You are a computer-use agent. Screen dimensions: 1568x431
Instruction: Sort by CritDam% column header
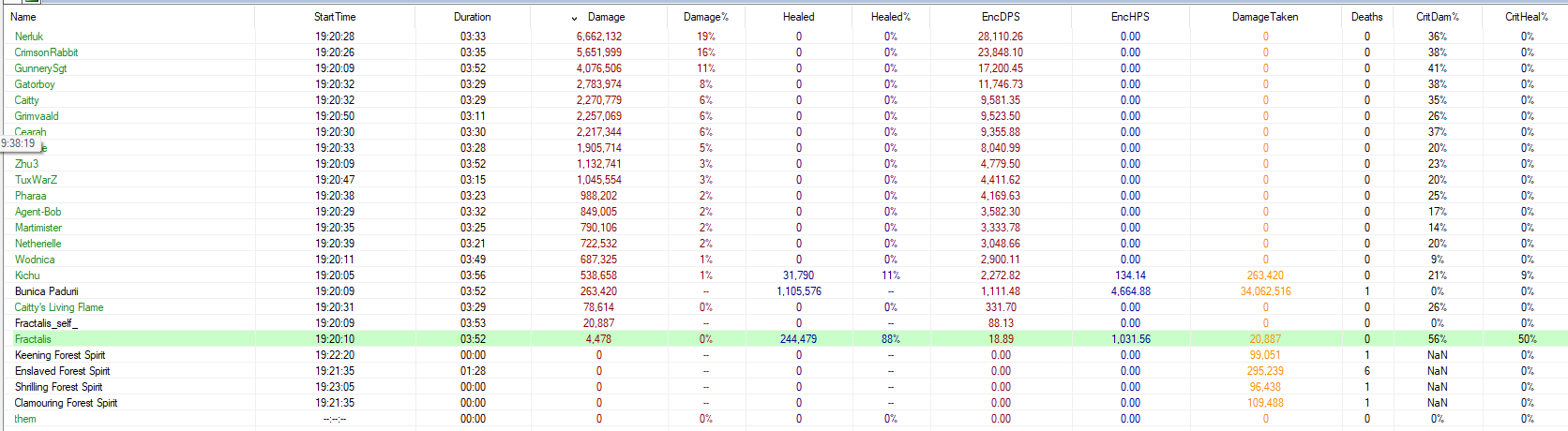point(1437,17)
